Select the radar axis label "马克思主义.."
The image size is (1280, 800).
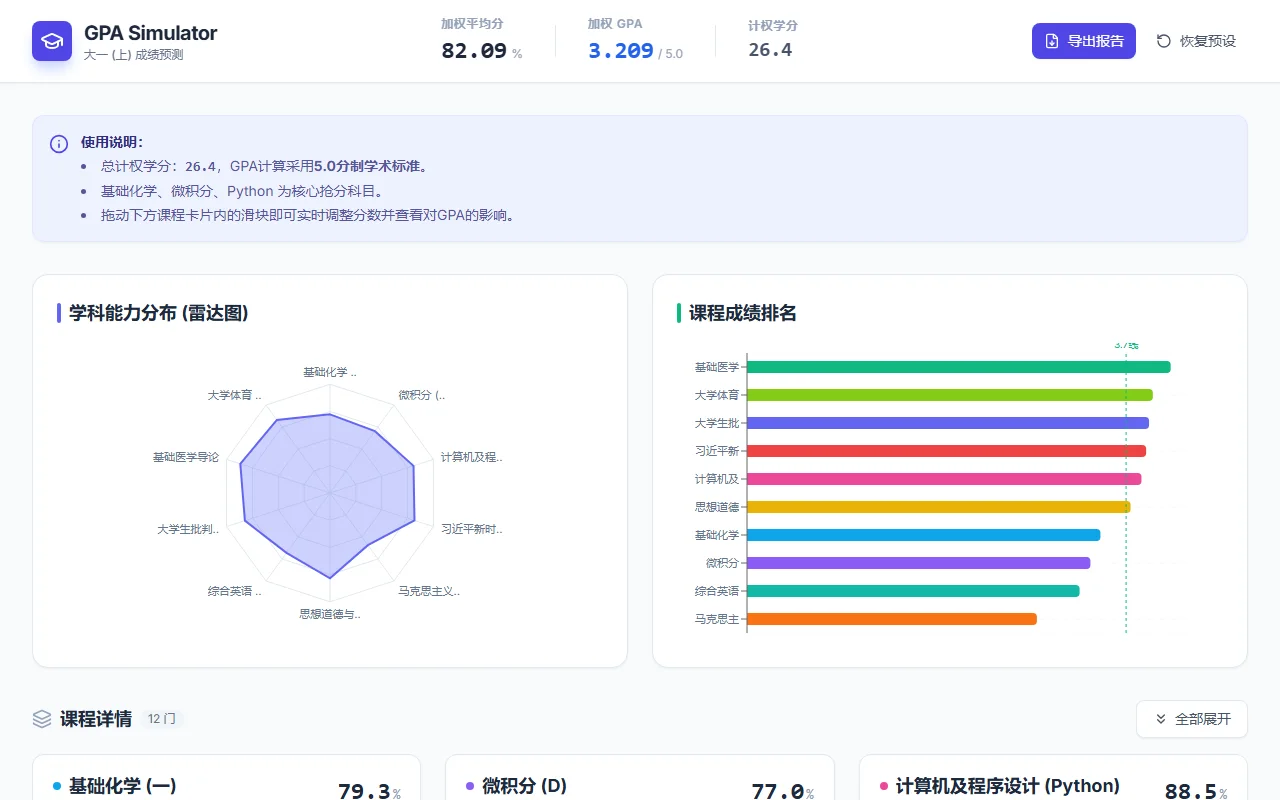[429, 591]
